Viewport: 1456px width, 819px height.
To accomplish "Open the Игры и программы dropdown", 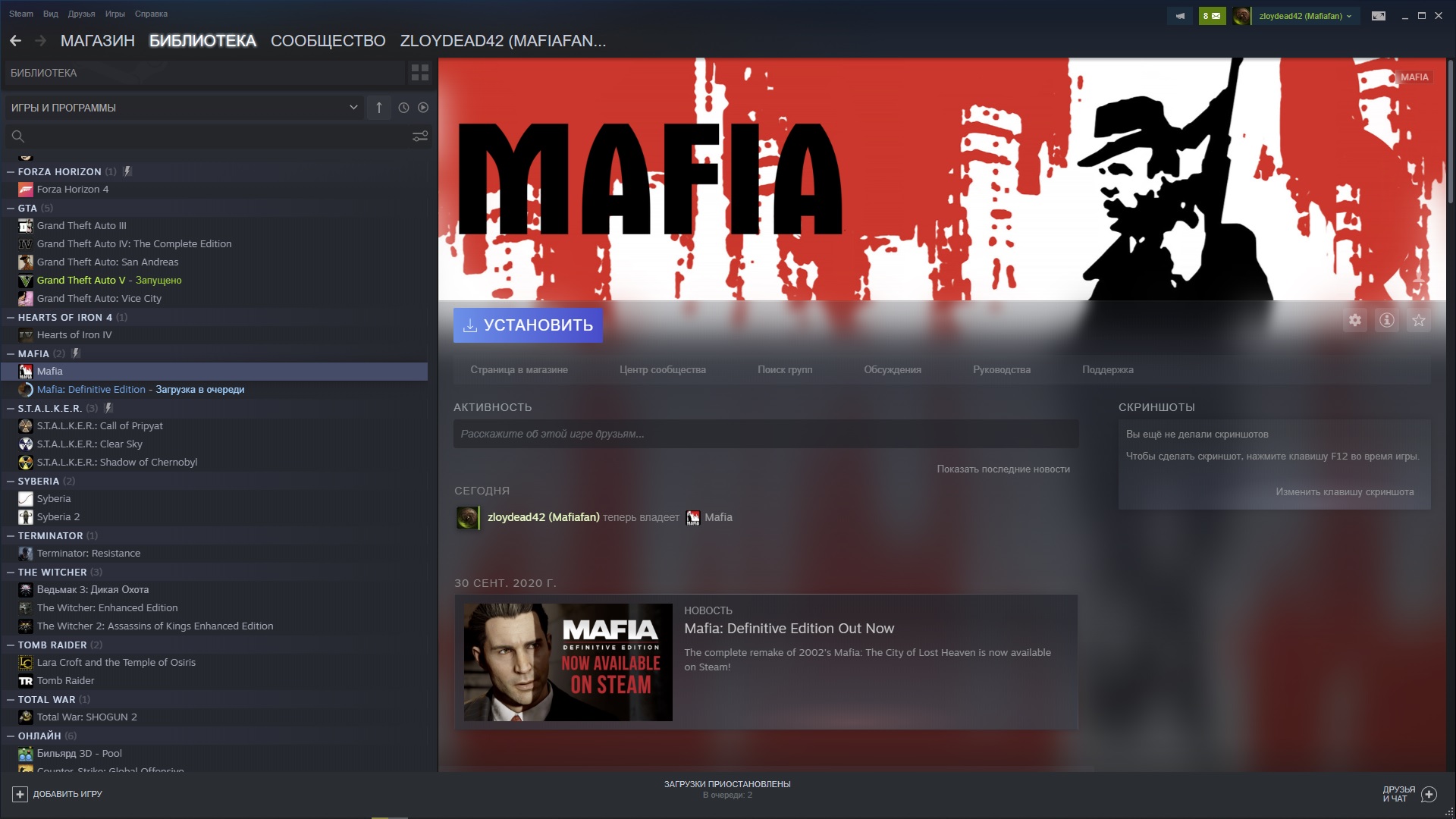I will 182,108.
